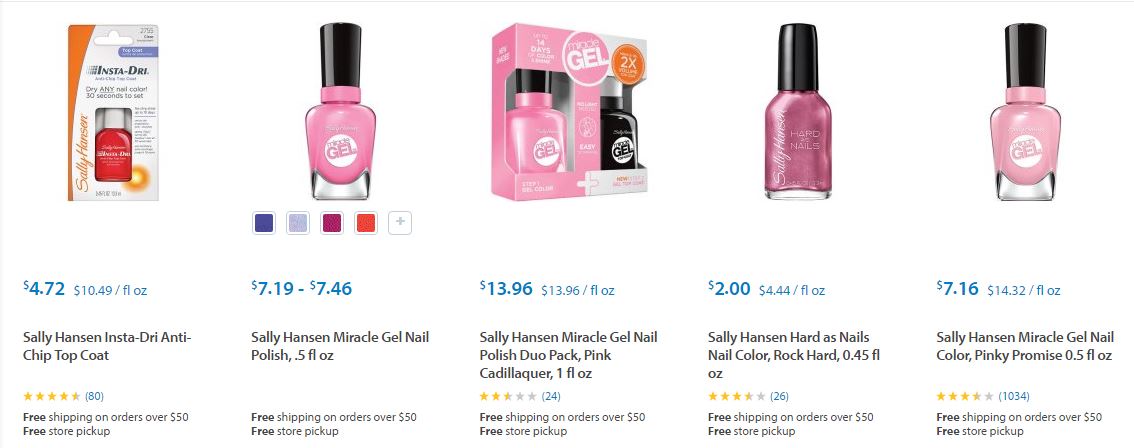Image resolution: width=1134 pixels, height=448 pixels.
Task: Pick the red color swatch
Action: click(366, 223)
